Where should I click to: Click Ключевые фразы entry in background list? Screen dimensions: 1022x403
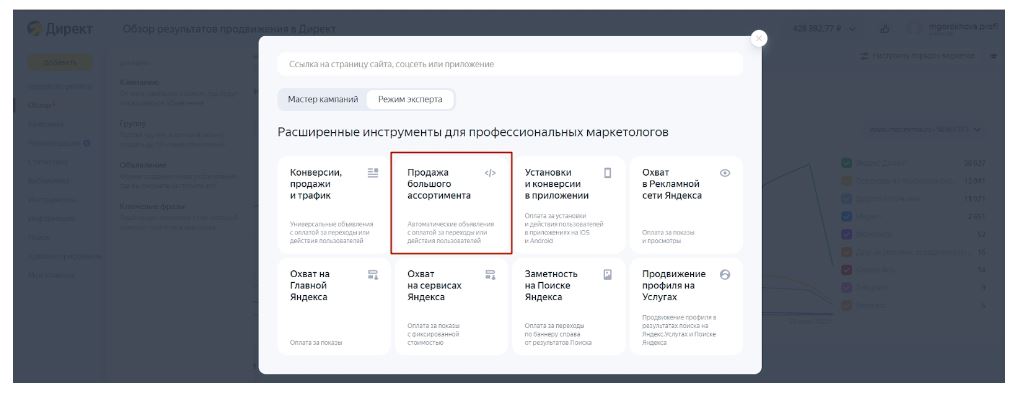click(x=152, y=207)
